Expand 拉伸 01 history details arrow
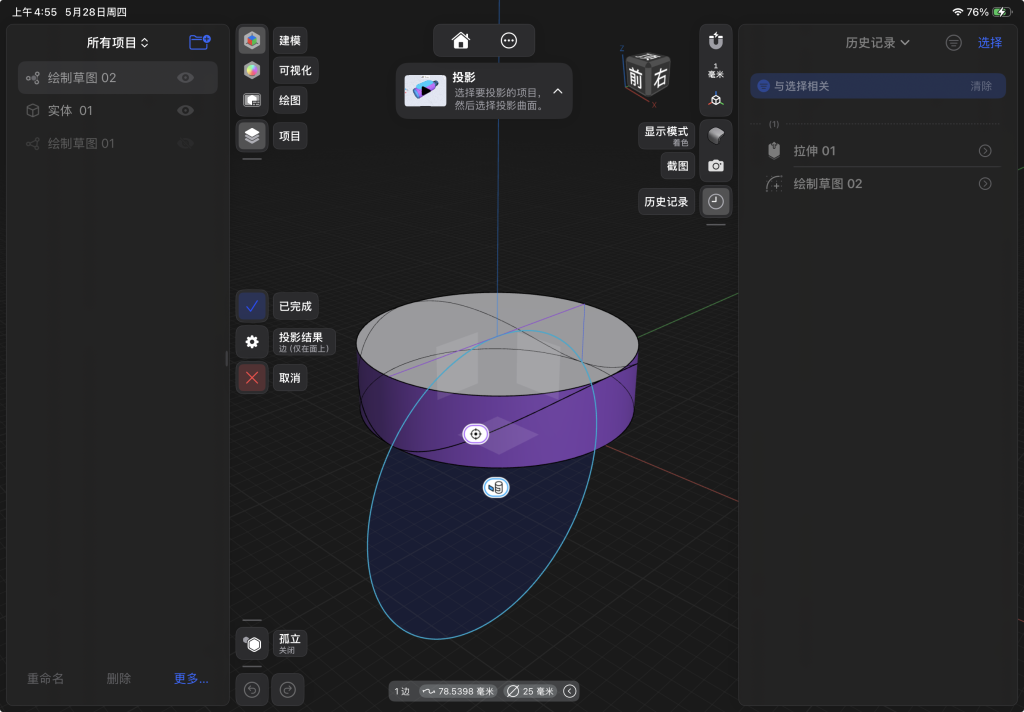This screenshot has width=1024, height=712. [x=985, y=151]
